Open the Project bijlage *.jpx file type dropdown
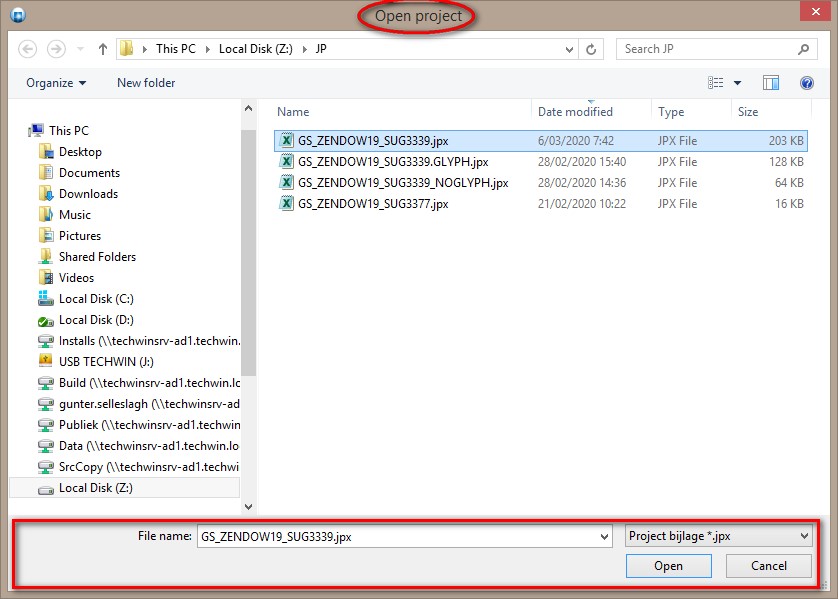Image resolution: width=838 pixels, height=599 pixels. (718, 536)
